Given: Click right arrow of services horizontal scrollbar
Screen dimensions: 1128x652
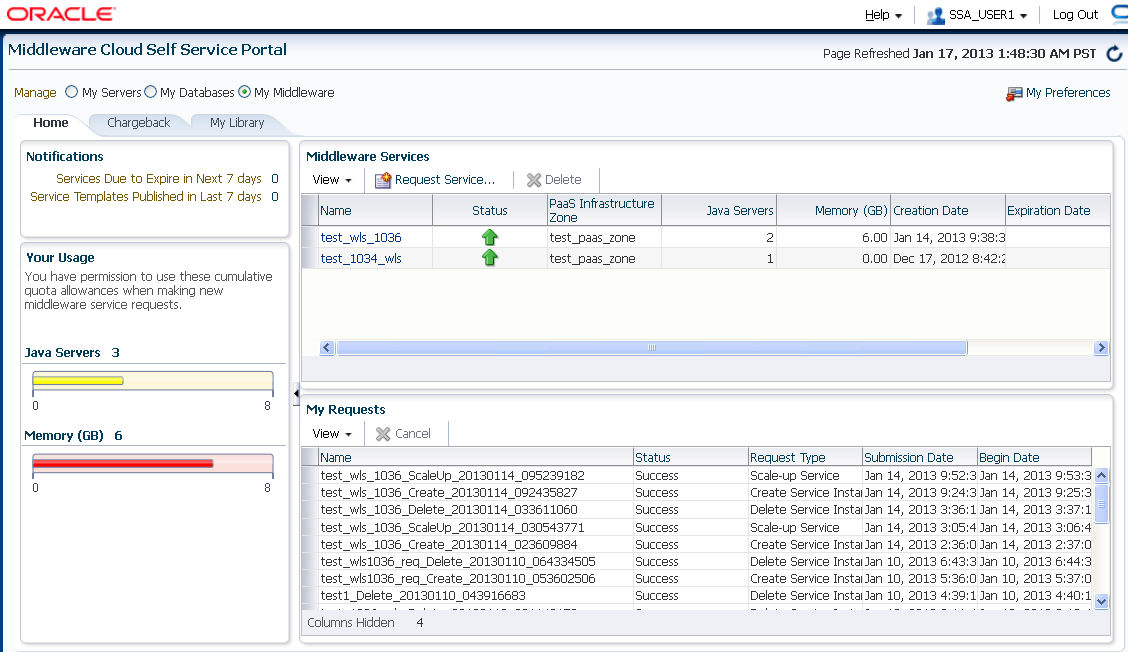Looking at the screenshot, I should point(1101,348).
